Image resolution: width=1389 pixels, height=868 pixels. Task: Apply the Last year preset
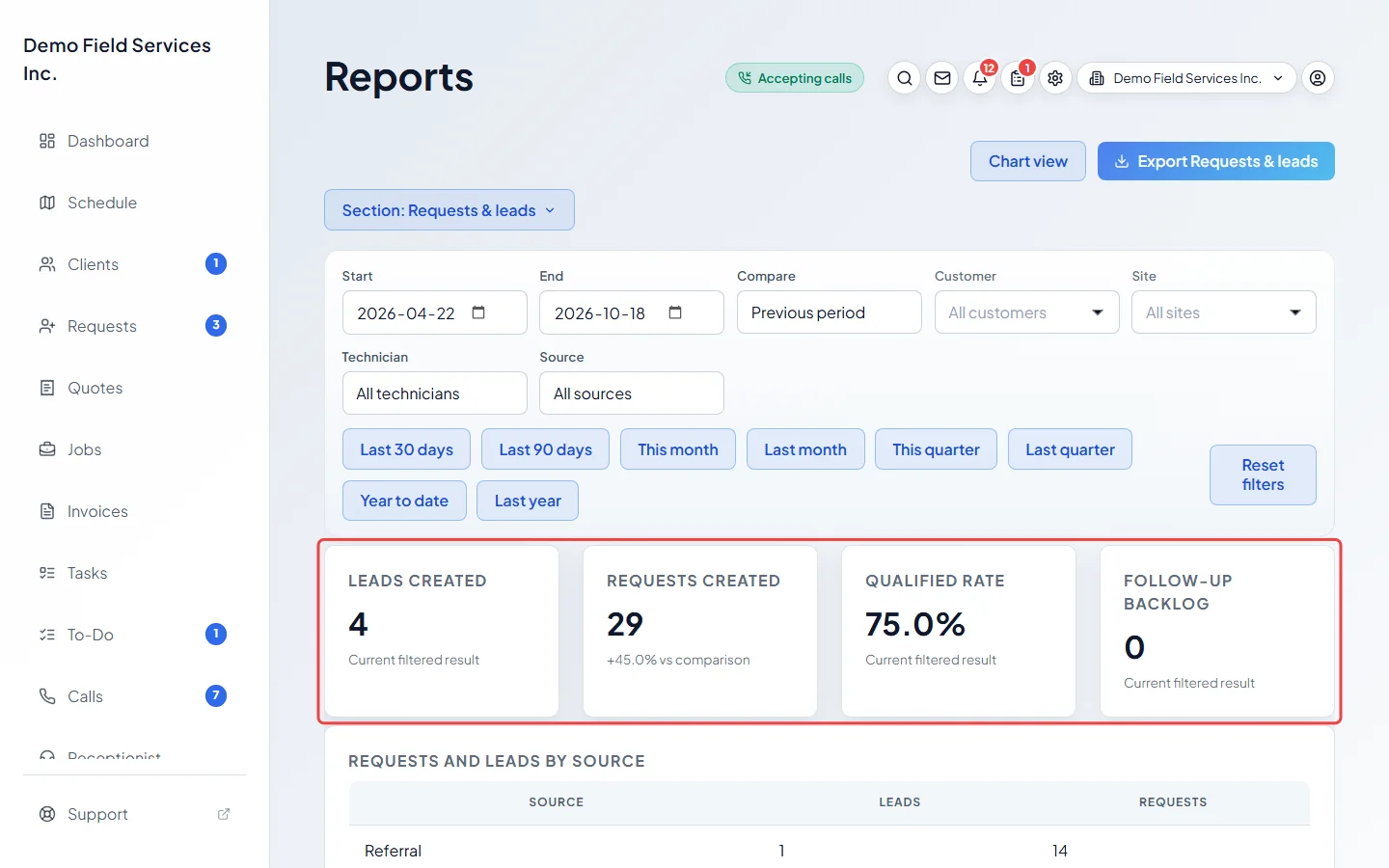click(x=528, y=501)
